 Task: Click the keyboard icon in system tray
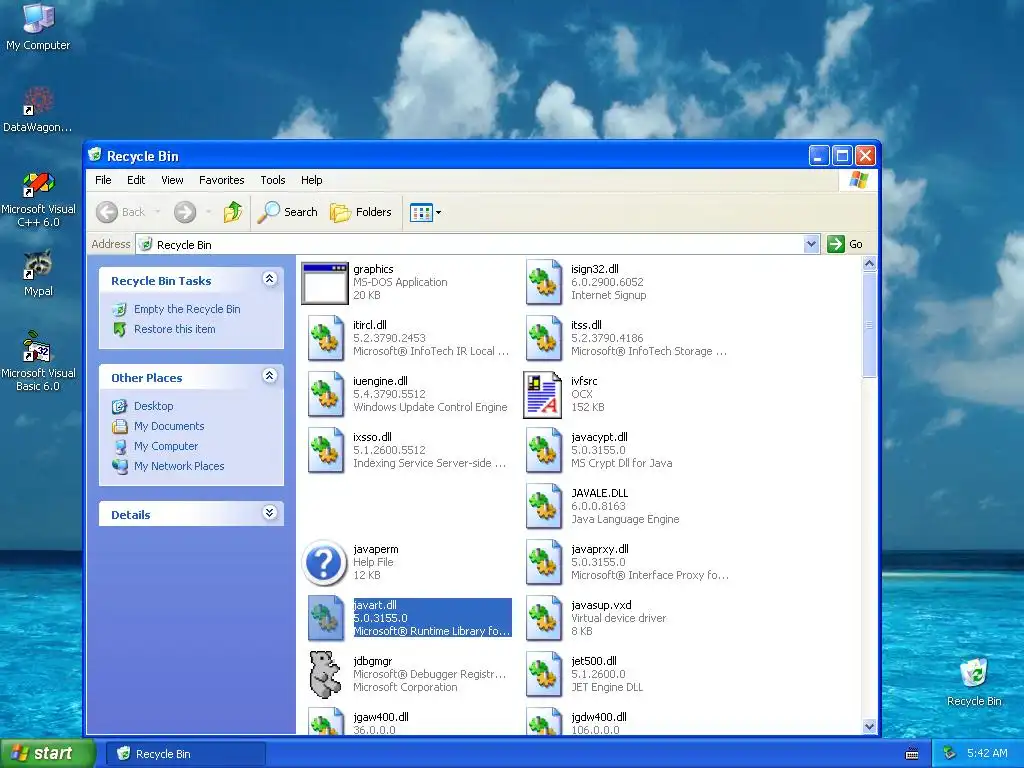point(912,754)
